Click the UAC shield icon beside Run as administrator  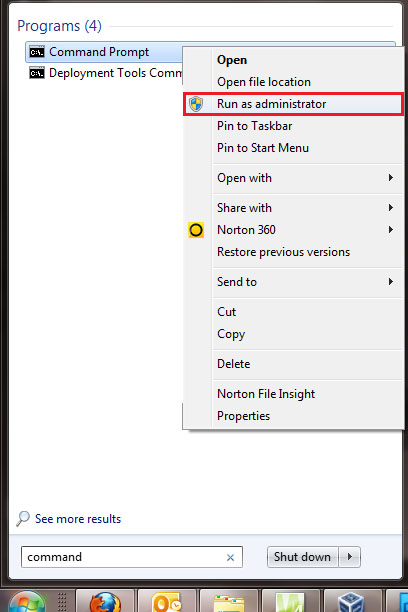pyautogui.click(x=196, y=104)
